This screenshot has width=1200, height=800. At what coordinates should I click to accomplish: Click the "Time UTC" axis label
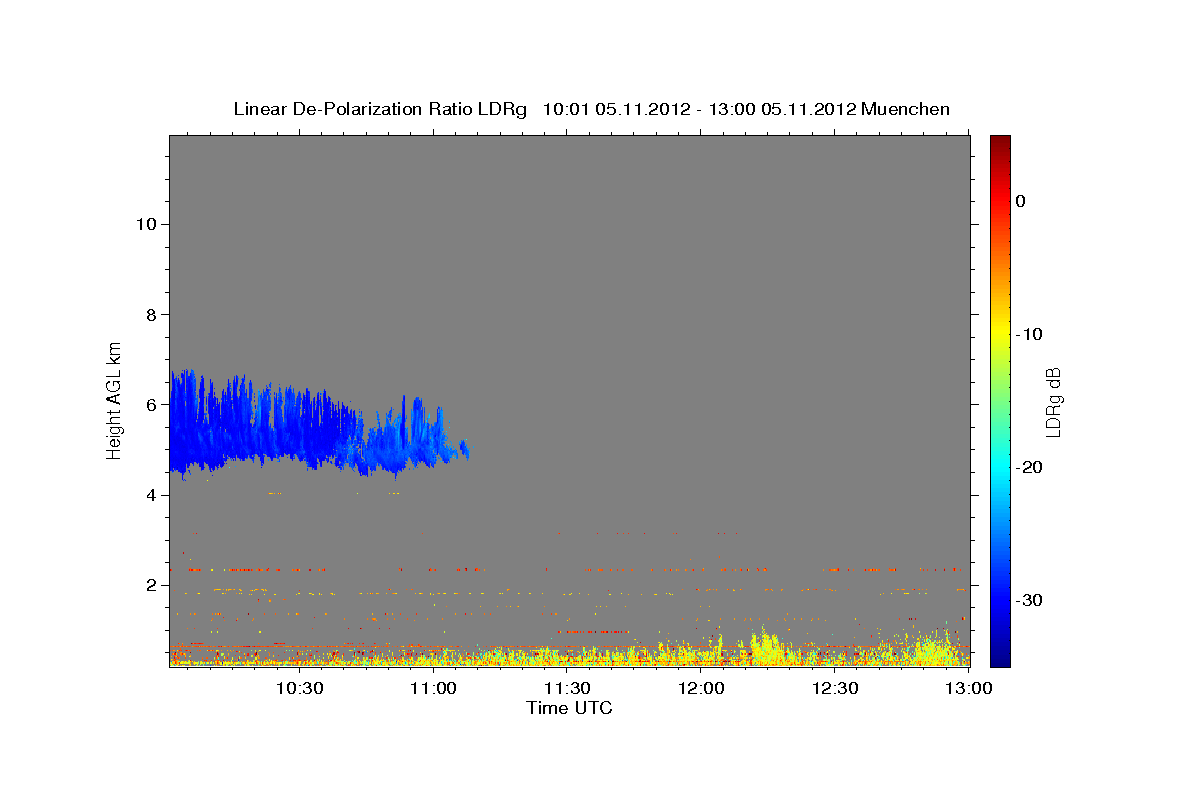569,708
